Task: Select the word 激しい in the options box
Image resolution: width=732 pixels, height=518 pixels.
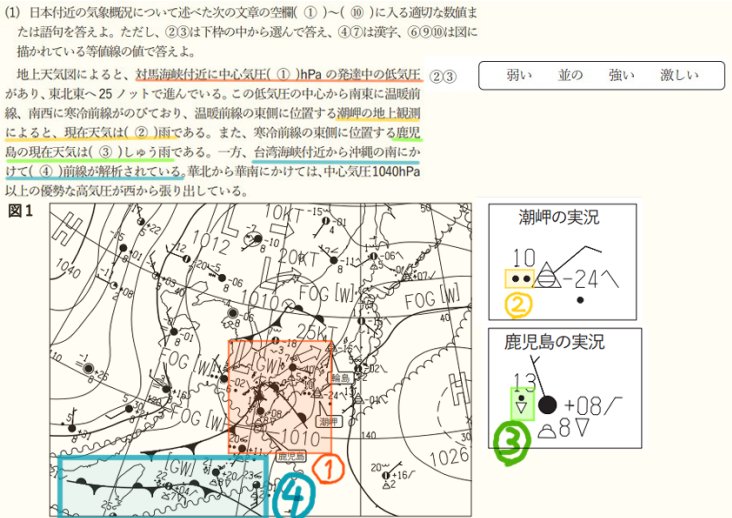Action: [679, 75]
